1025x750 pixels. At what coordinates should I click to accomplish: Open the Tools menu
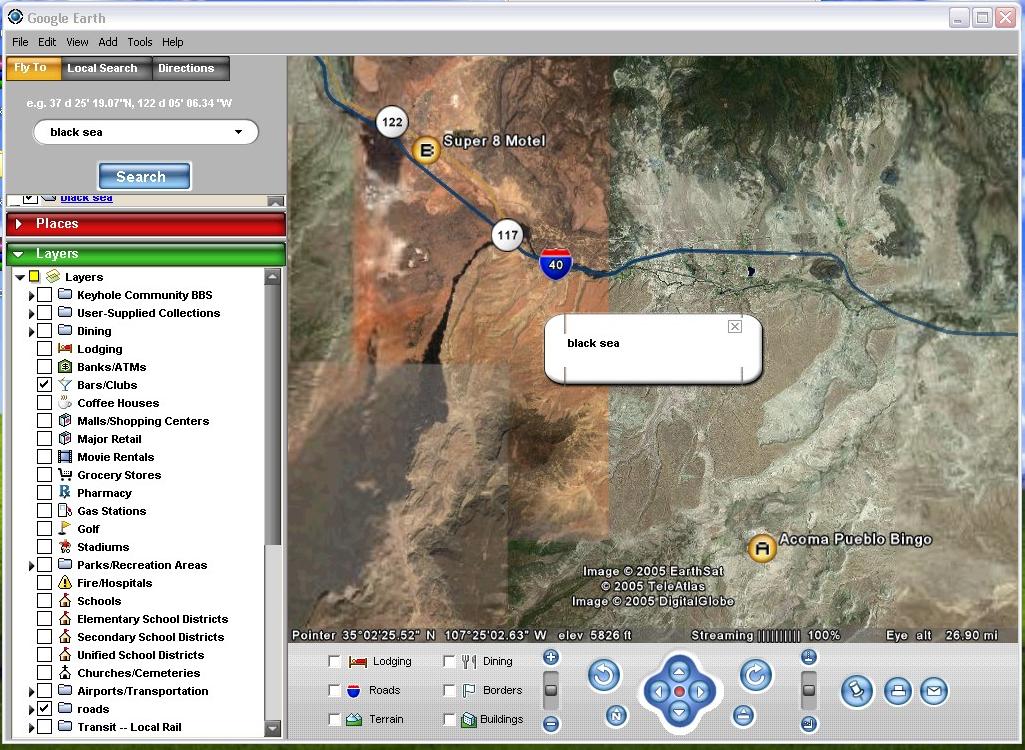140,42
